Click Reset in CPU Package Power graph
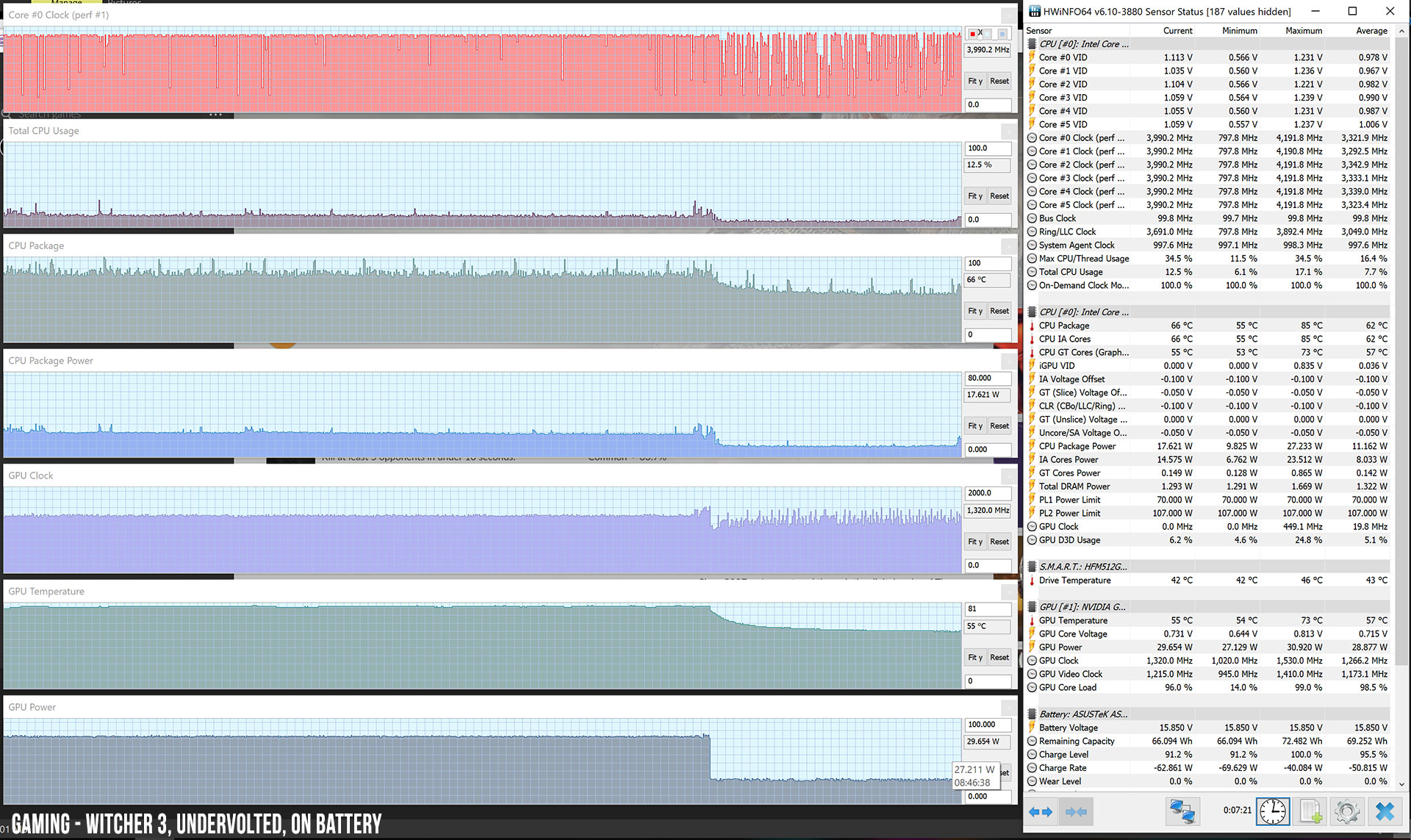 pyautogui.click(x=999, y=426)
